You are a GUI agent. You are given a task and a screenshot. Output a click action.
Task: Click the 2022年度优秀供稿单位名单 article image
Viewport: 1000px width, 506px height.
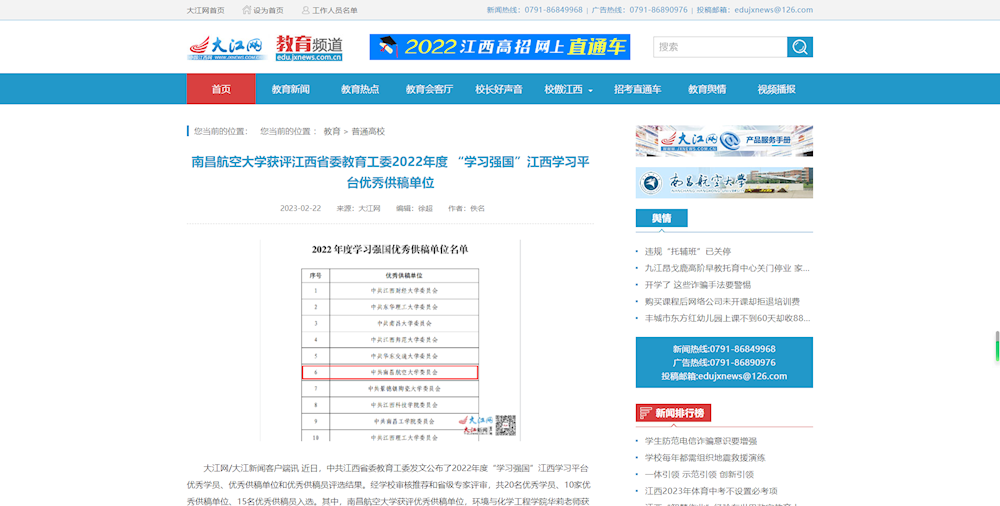(390, 340)
